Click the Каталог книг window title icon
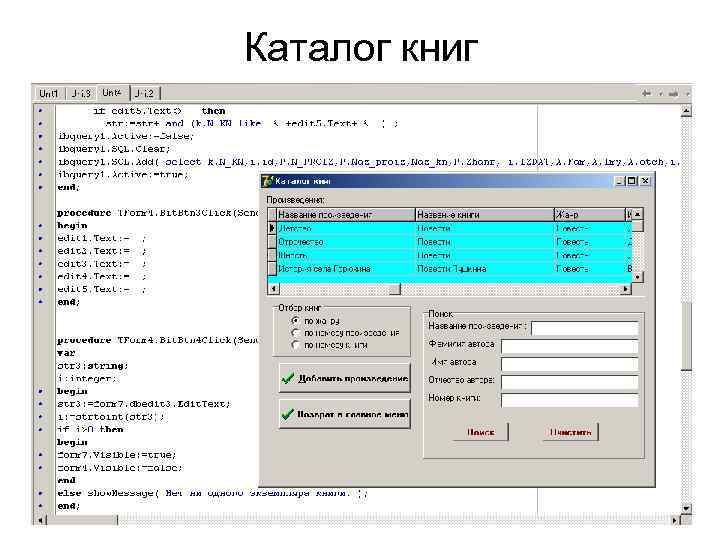This screenshot has height=540, width=720. coord(267,181)
